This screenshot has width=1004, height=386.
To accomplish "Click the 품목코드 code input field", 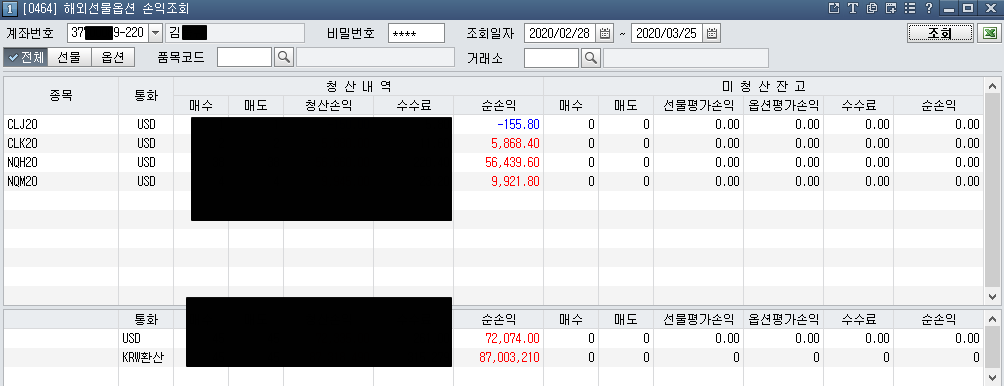I will click(x=245, y=58).
